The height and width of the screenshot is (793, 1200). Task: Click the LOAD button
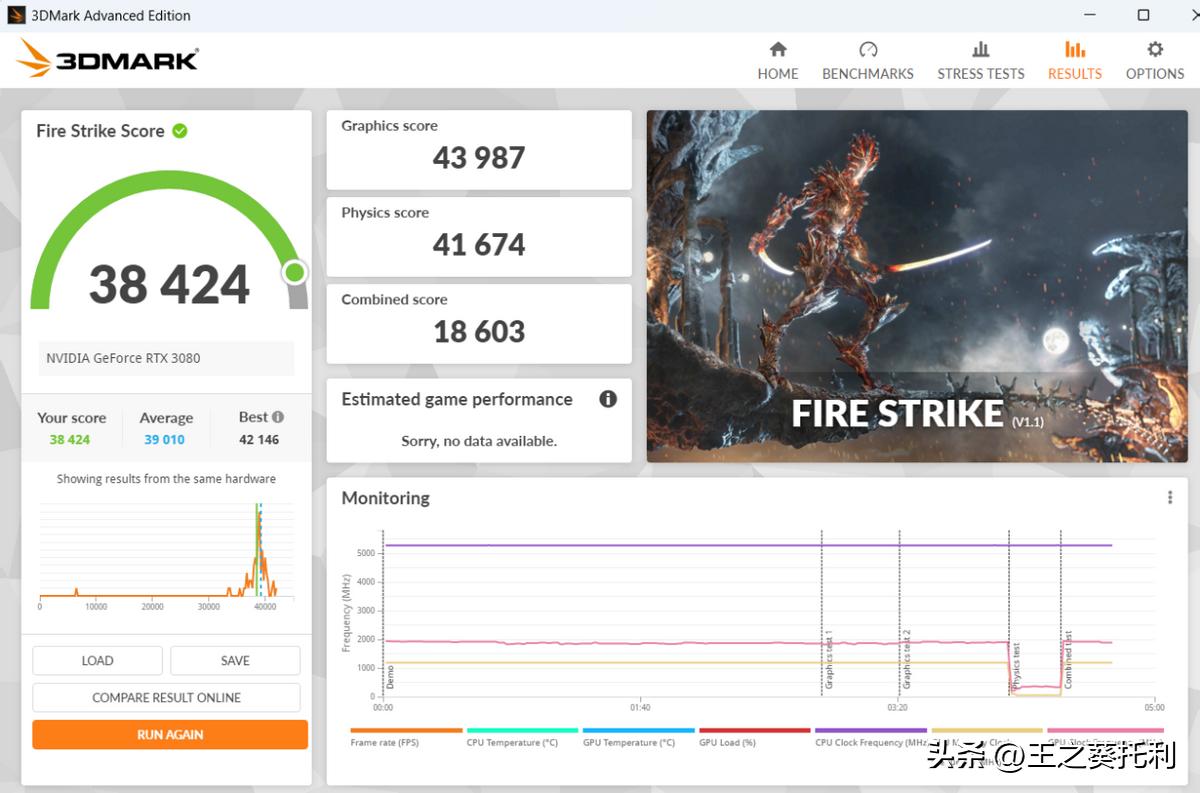point(97,660)
